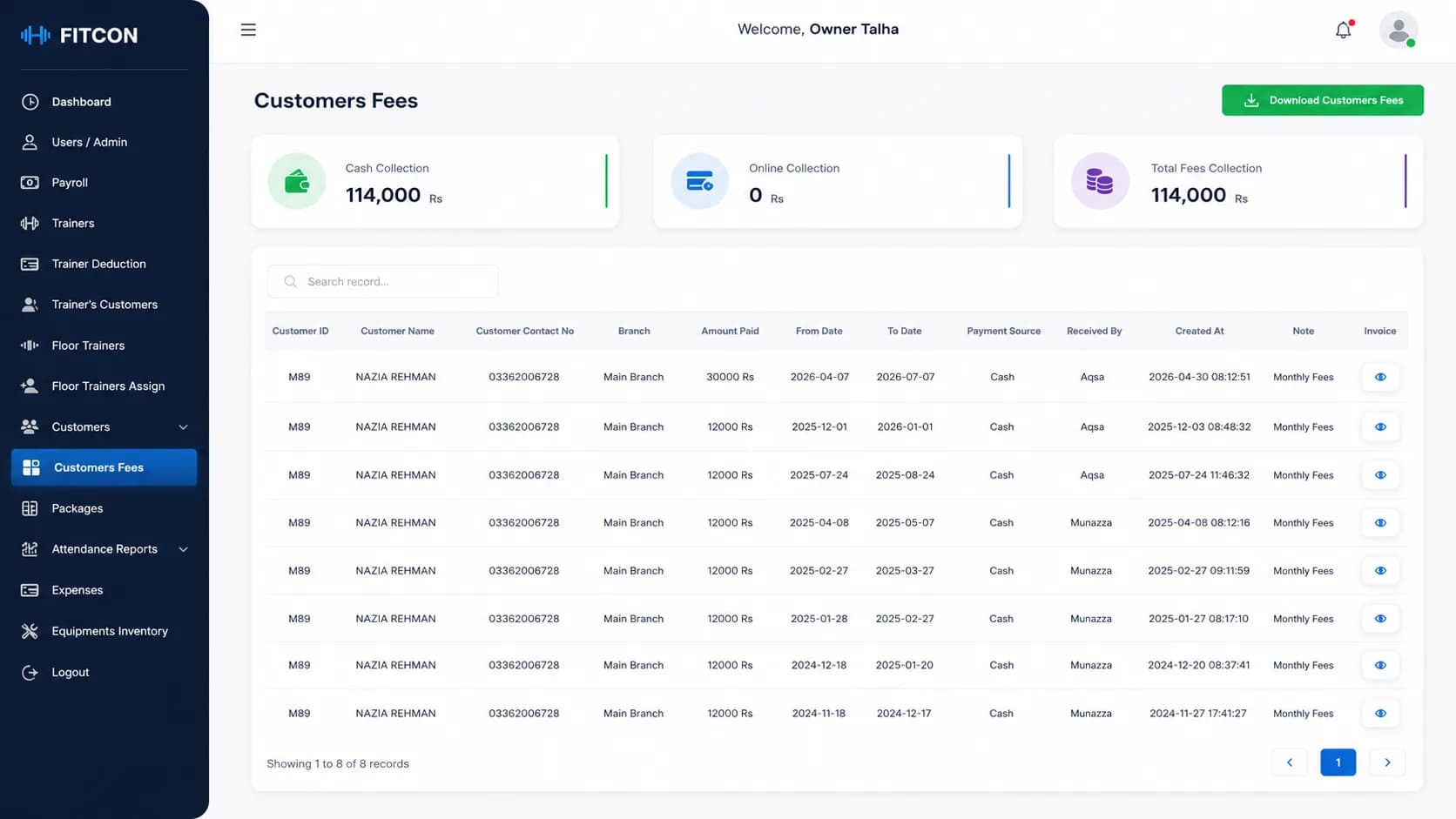Click created timestamp 2025-12-03 08:48:32
The image size is (1456, 819).
pos(1199,426)
